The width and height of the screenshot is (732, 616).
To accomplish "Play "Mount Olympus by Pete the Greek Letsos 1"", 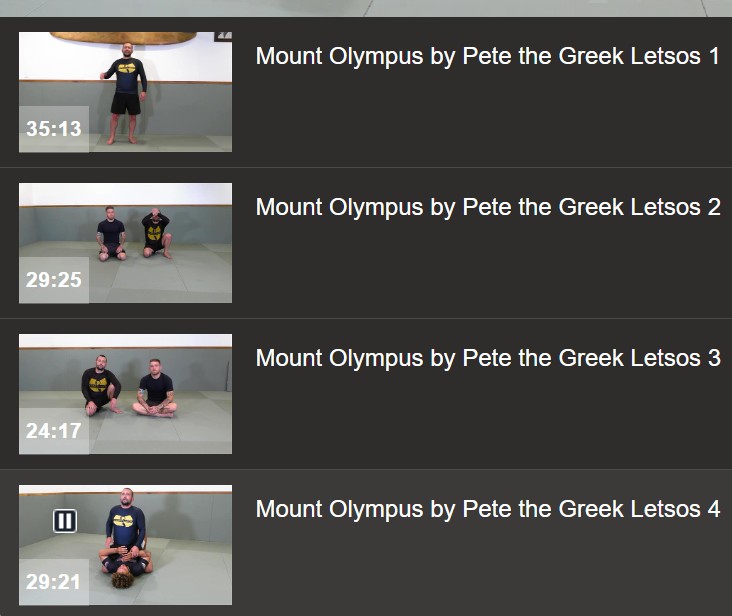I will (x=487, y=56).
